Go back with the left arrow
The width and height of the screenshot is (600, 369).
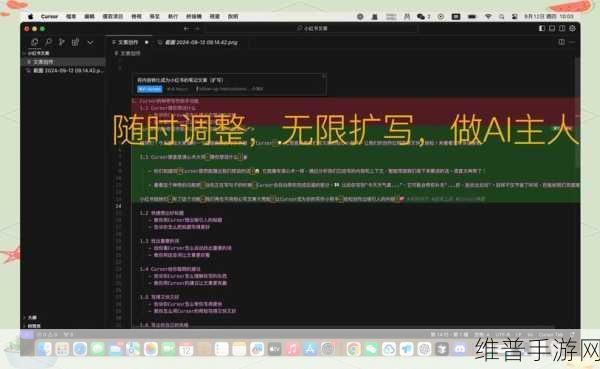pyautogui.click(x=186, y=28)
